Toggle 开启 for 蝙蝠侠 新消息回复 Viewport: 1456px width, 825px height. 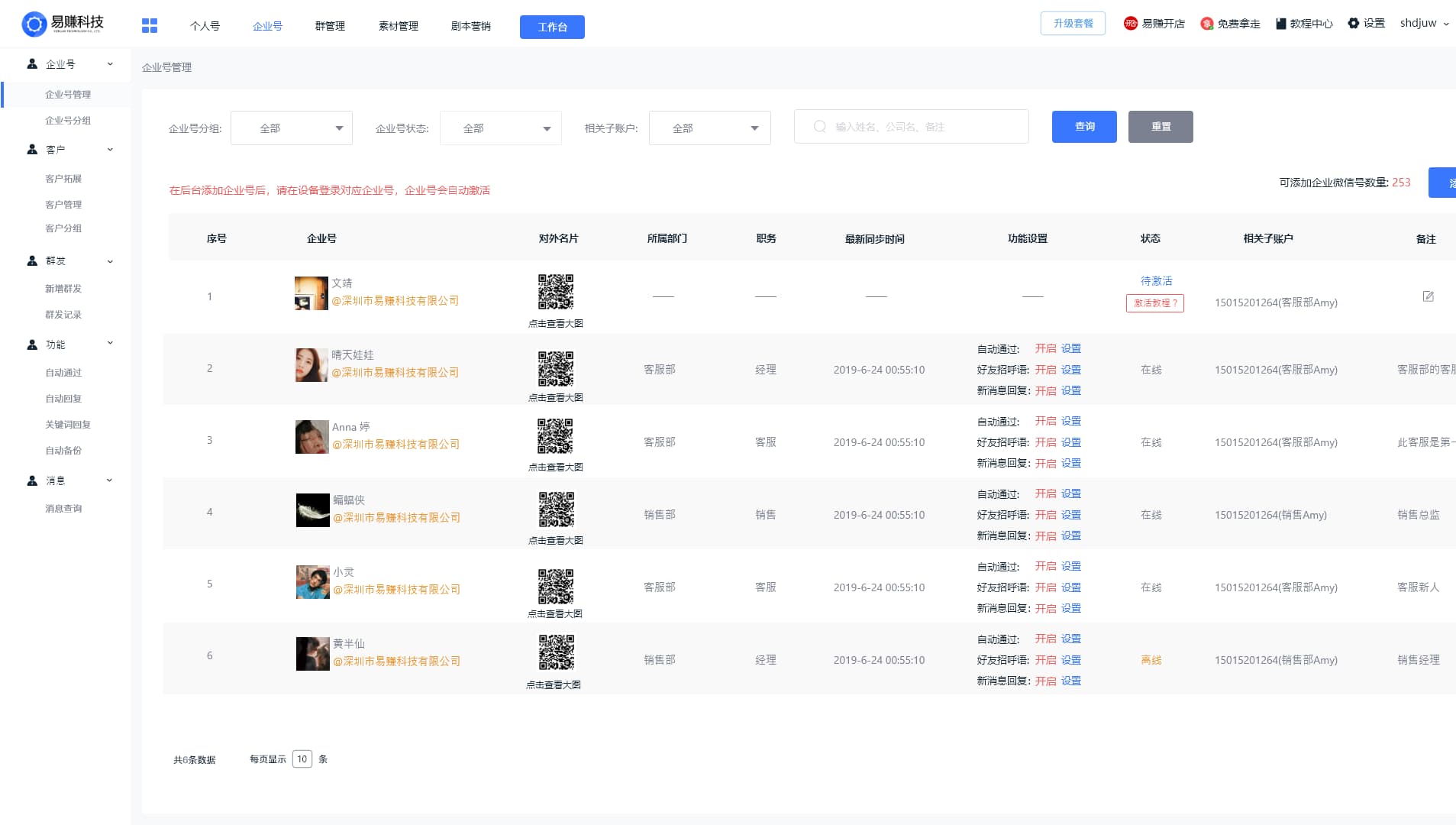click(x=1045, y=535)
